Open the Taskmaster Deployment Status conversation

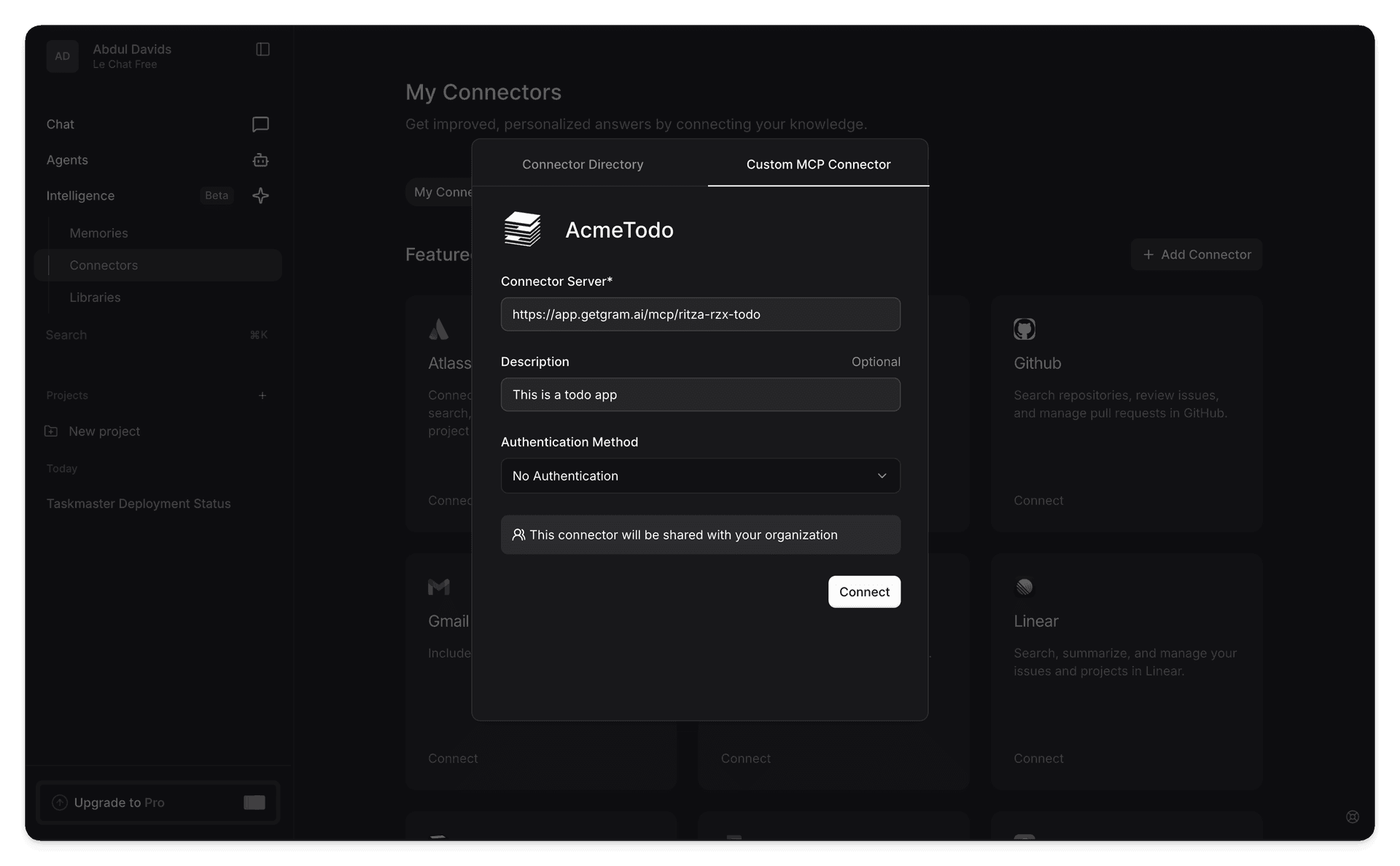click(x=139, y=503)
